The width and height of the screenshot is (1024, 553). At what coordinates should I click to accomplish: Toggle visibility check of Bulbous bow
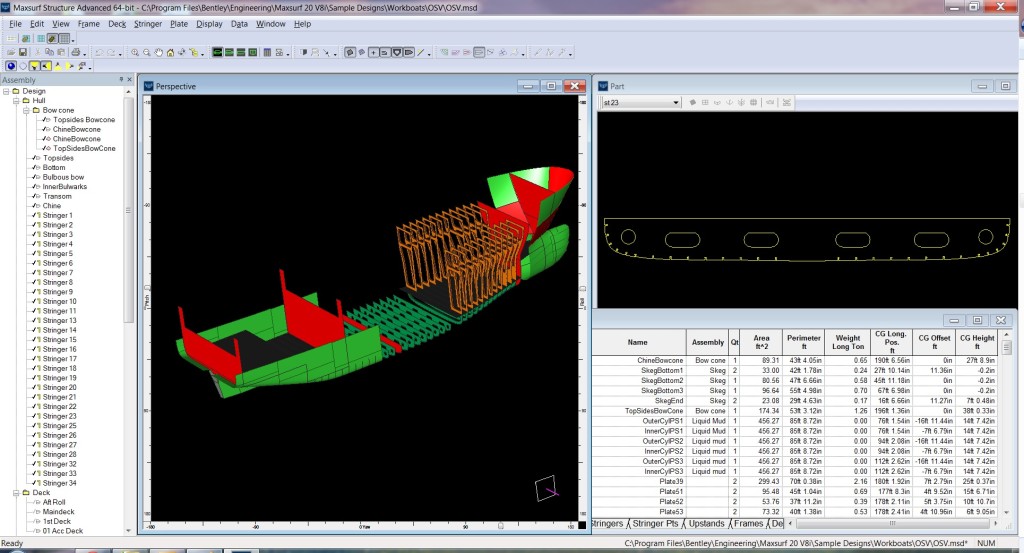click(36, 177)
